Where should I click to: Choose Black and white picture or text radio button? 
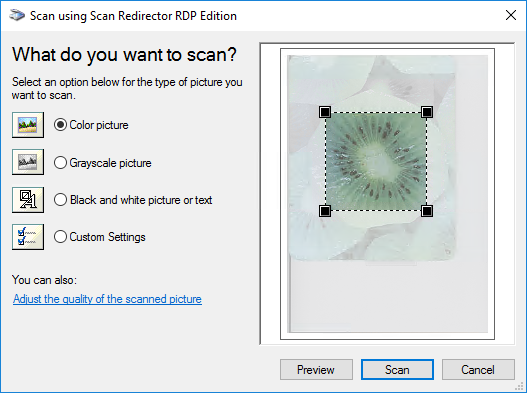(x=60, y=200)
